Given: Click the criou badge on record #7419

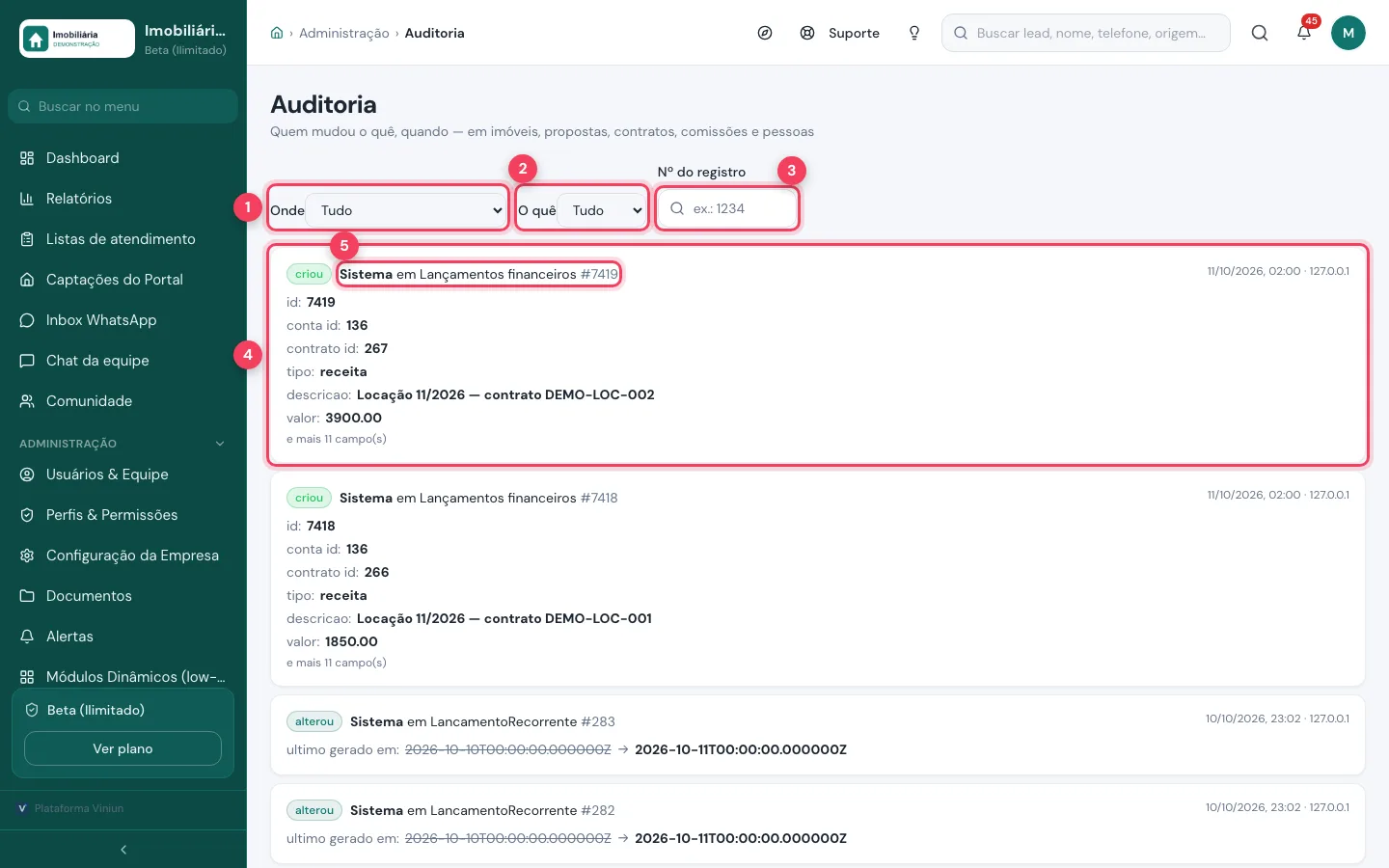Looking at the screenshot, I should [x=309, y=274].
